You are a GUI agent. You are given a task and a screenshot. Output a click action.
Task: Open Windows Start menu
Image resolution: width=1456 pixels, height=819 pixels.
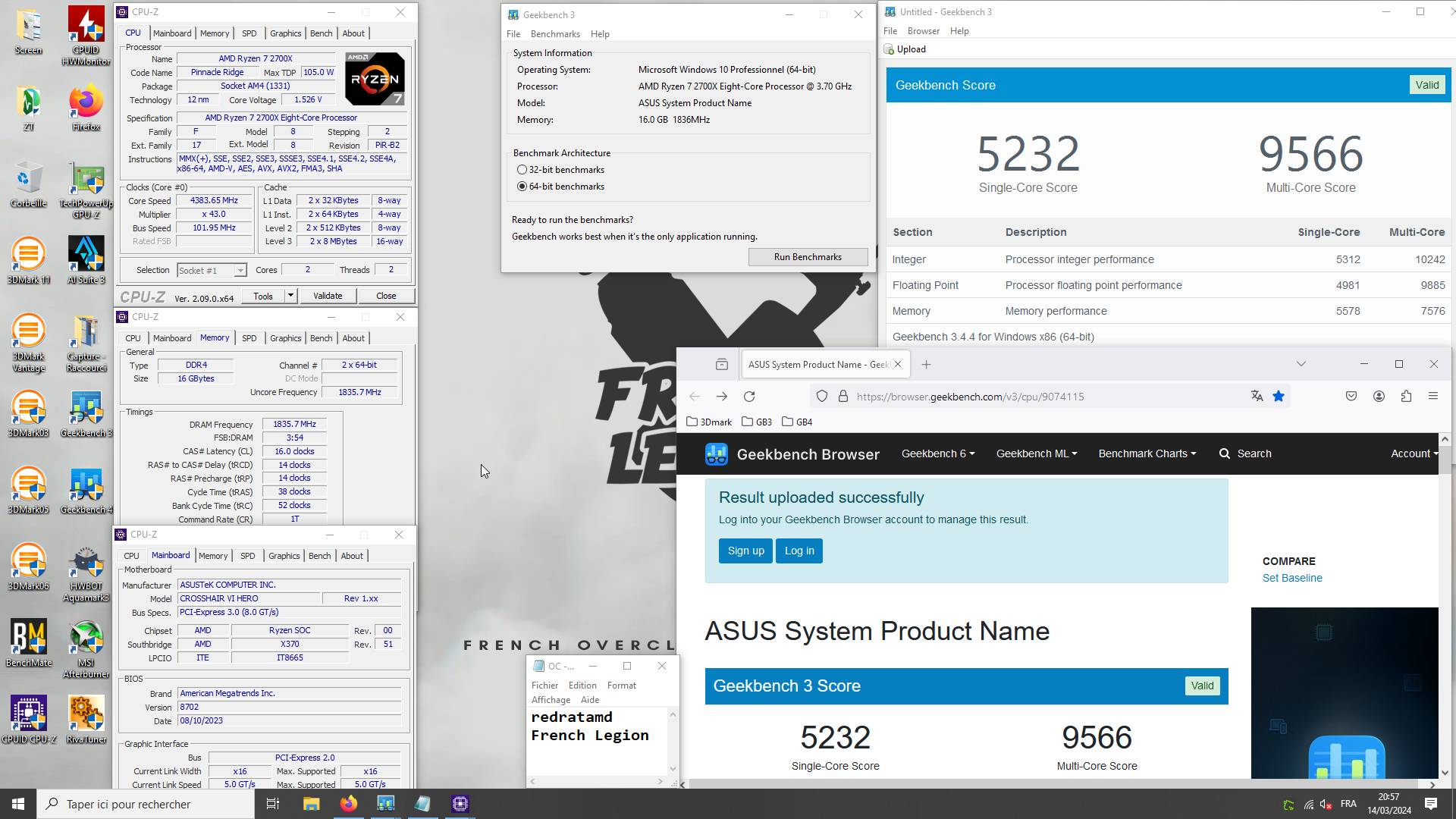18,804
